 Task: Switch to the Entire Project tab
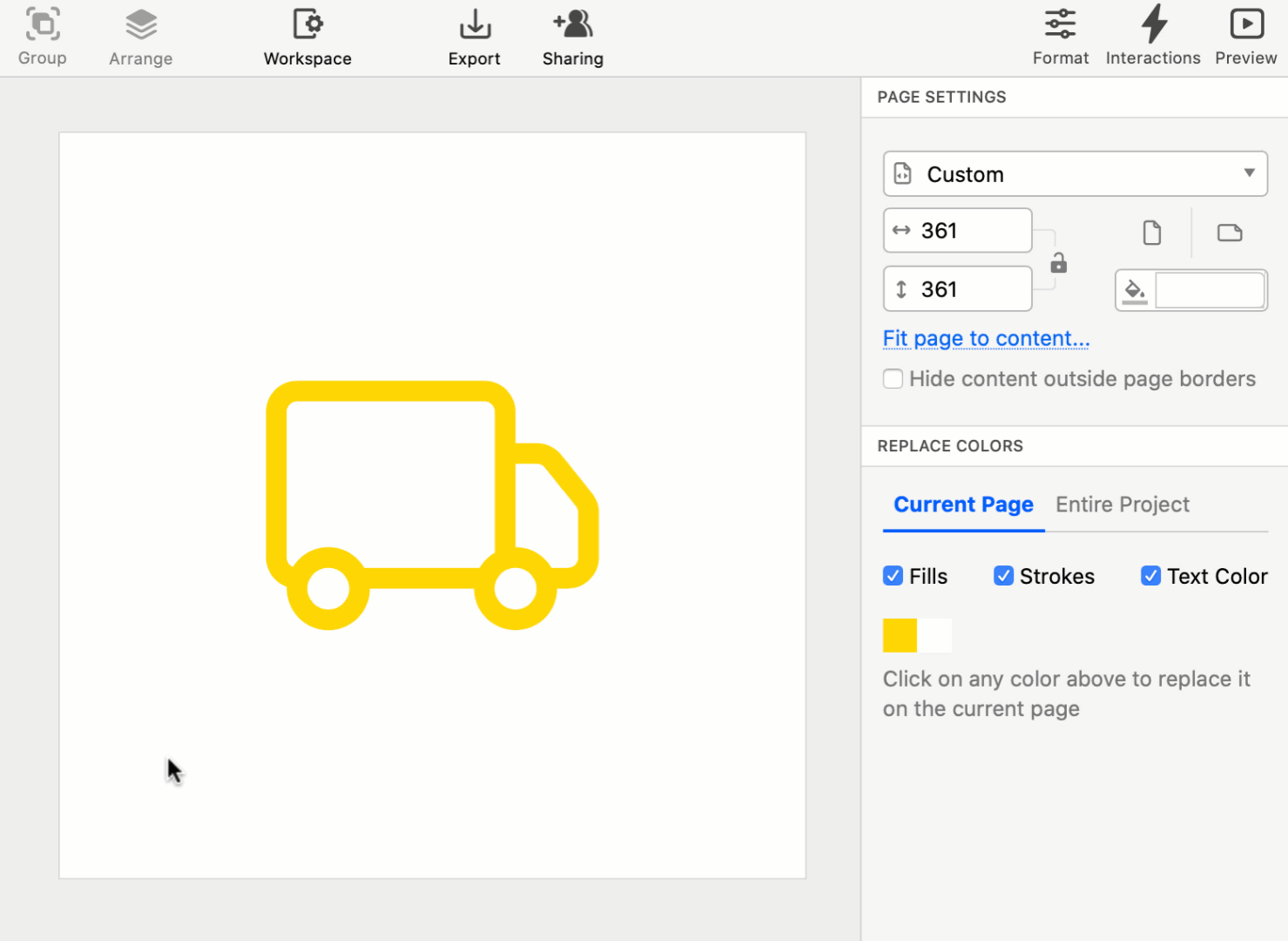point(1122,504)
